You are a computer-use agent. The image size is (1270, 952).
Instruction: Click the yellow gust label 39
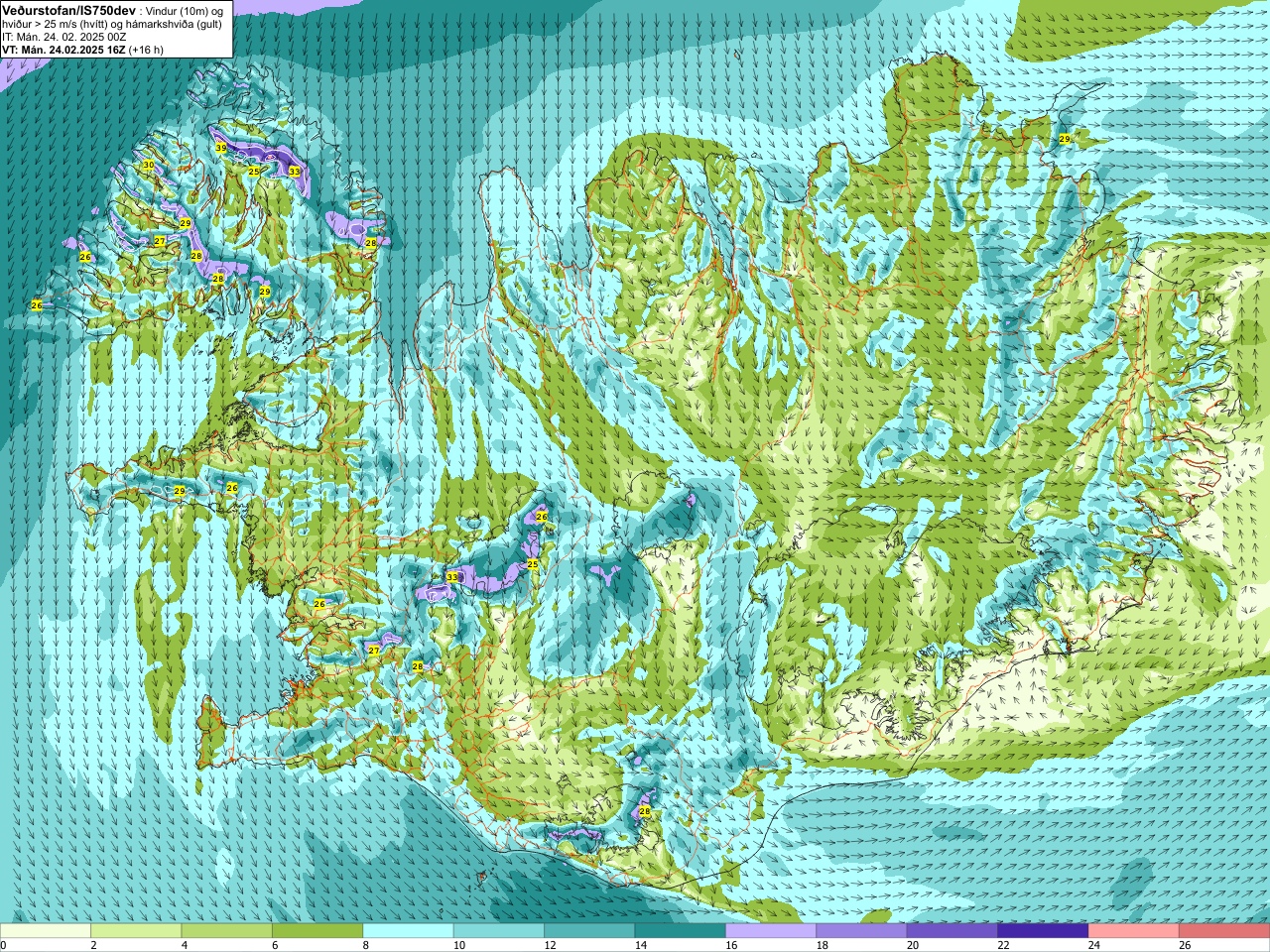click(x=221, y=148)
